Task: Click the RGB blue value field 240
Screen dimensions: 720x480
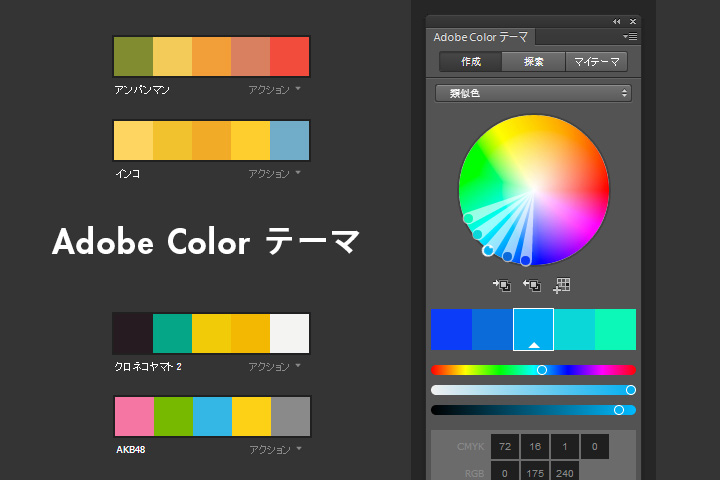Action: [x=565, y=471]
